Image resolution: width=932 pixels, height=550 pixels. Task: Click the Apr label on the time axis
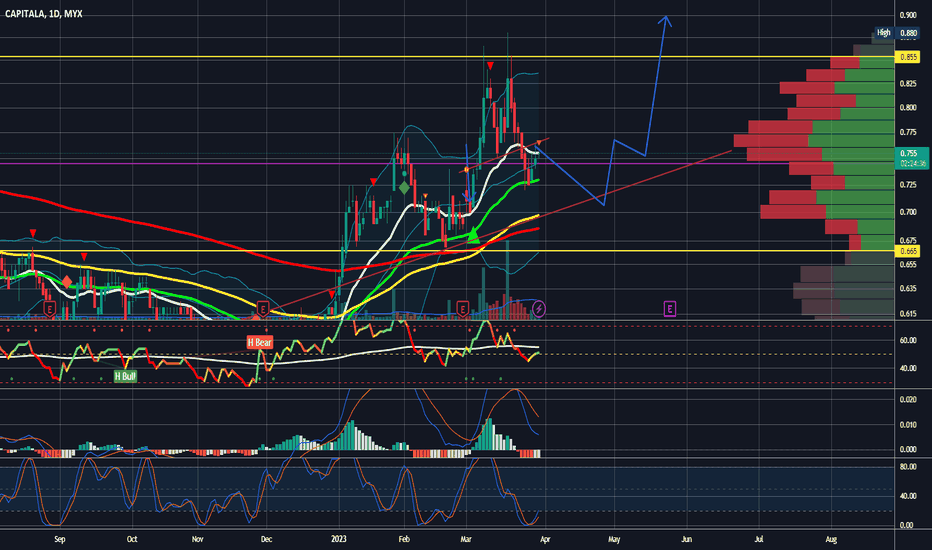click(545, 539)
